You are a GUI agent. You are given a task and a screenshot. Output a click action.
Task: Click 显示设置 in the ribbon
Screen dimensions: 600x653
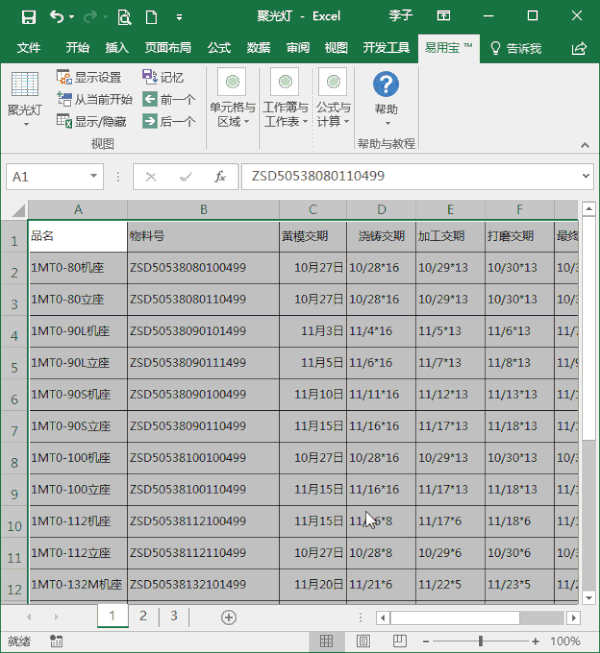[89, 77]
